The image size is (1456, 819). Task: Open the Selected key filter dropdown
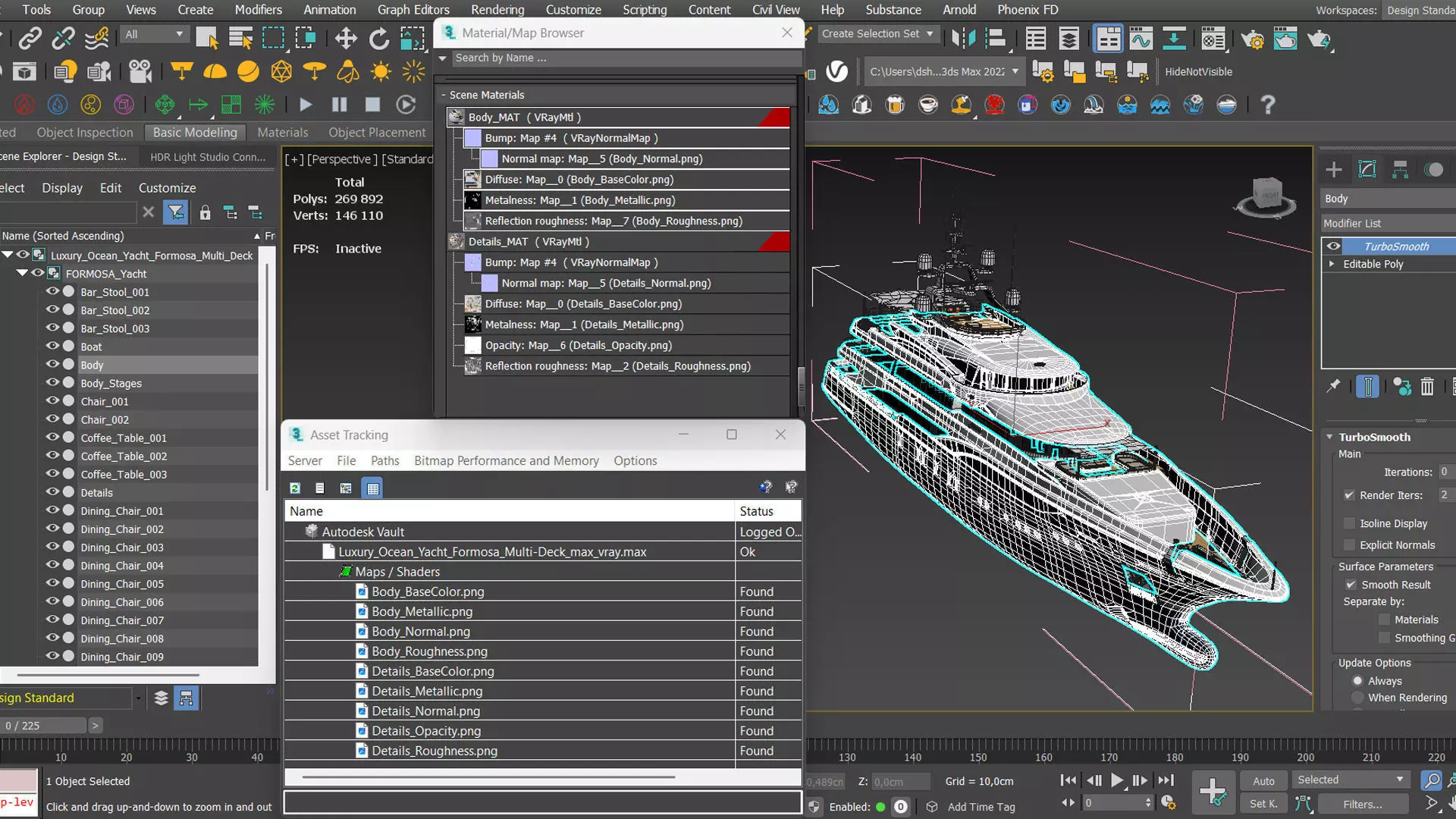[x=1351, y=780]
